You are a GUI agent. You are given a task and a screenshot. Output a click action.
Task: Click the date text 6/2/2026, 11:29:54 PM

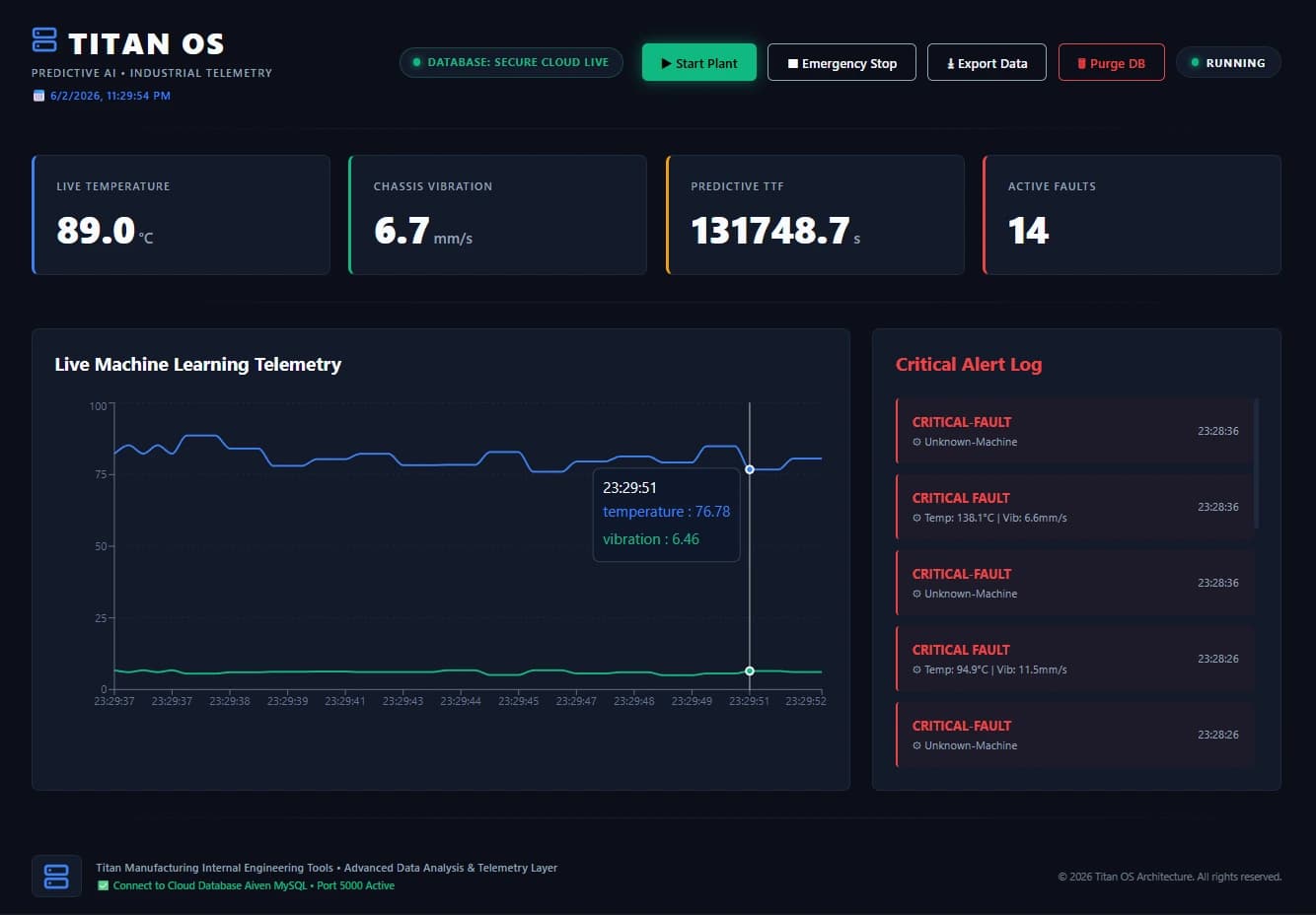point(110,96)
